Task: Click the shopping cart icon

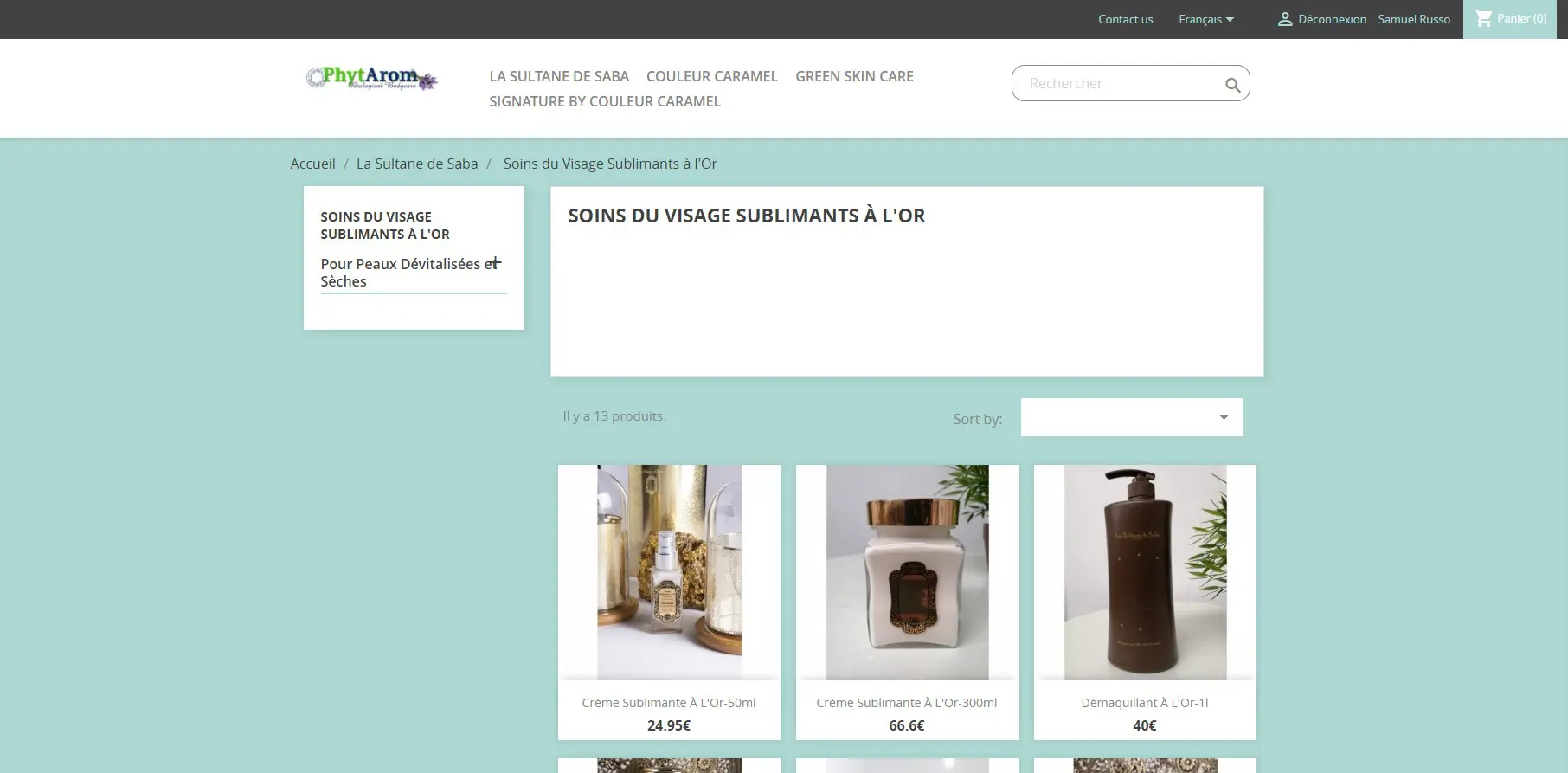Action: [x=1483, y=18]
